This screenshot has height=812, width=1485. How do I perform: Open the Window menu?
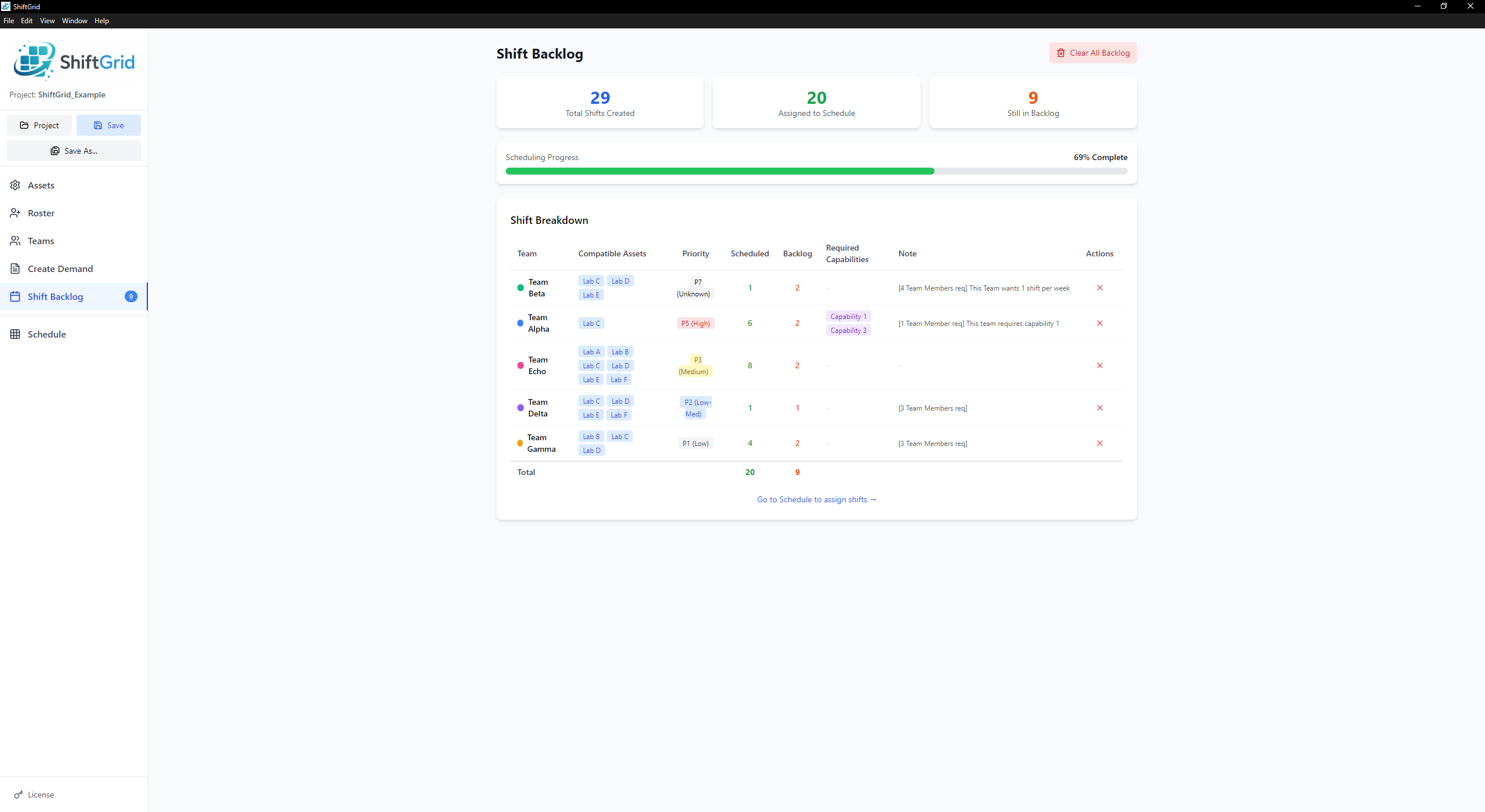point(74,20)
